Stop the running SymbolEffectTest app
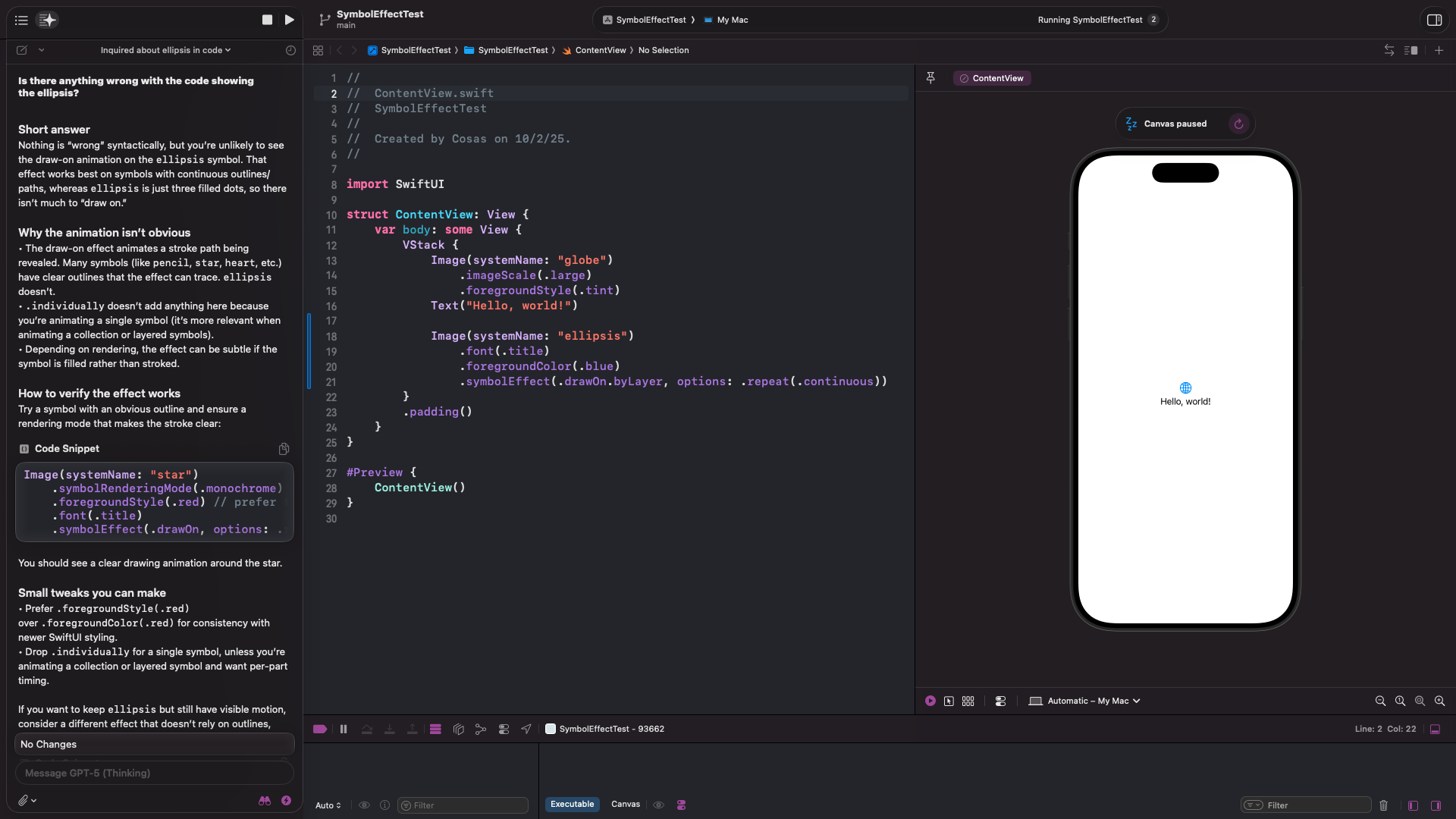Image resolution: width=1456 pixels, height=819 pixels. click(267, 20)
